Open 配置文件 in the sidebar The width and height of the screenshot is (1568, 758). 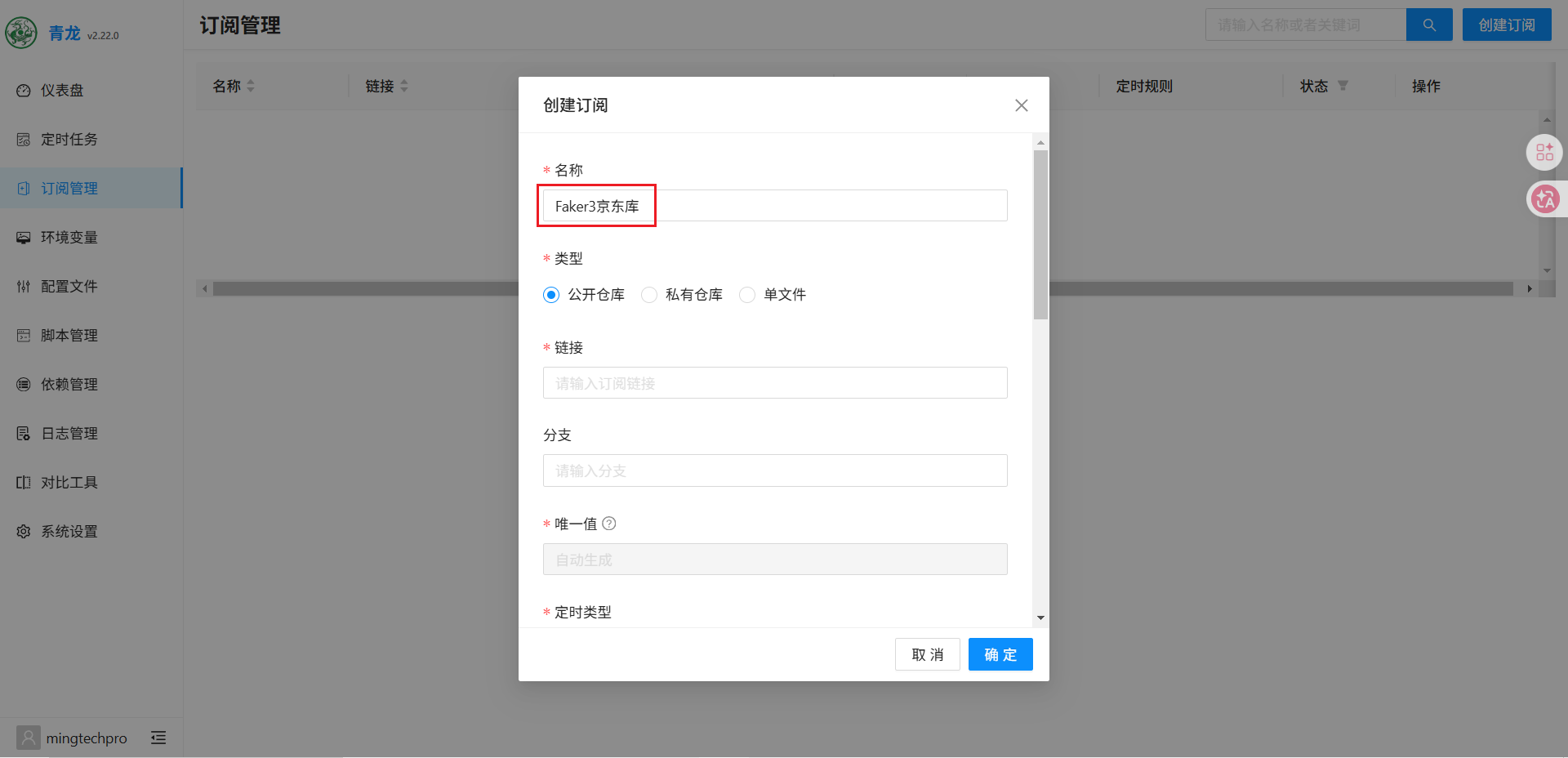69,286
